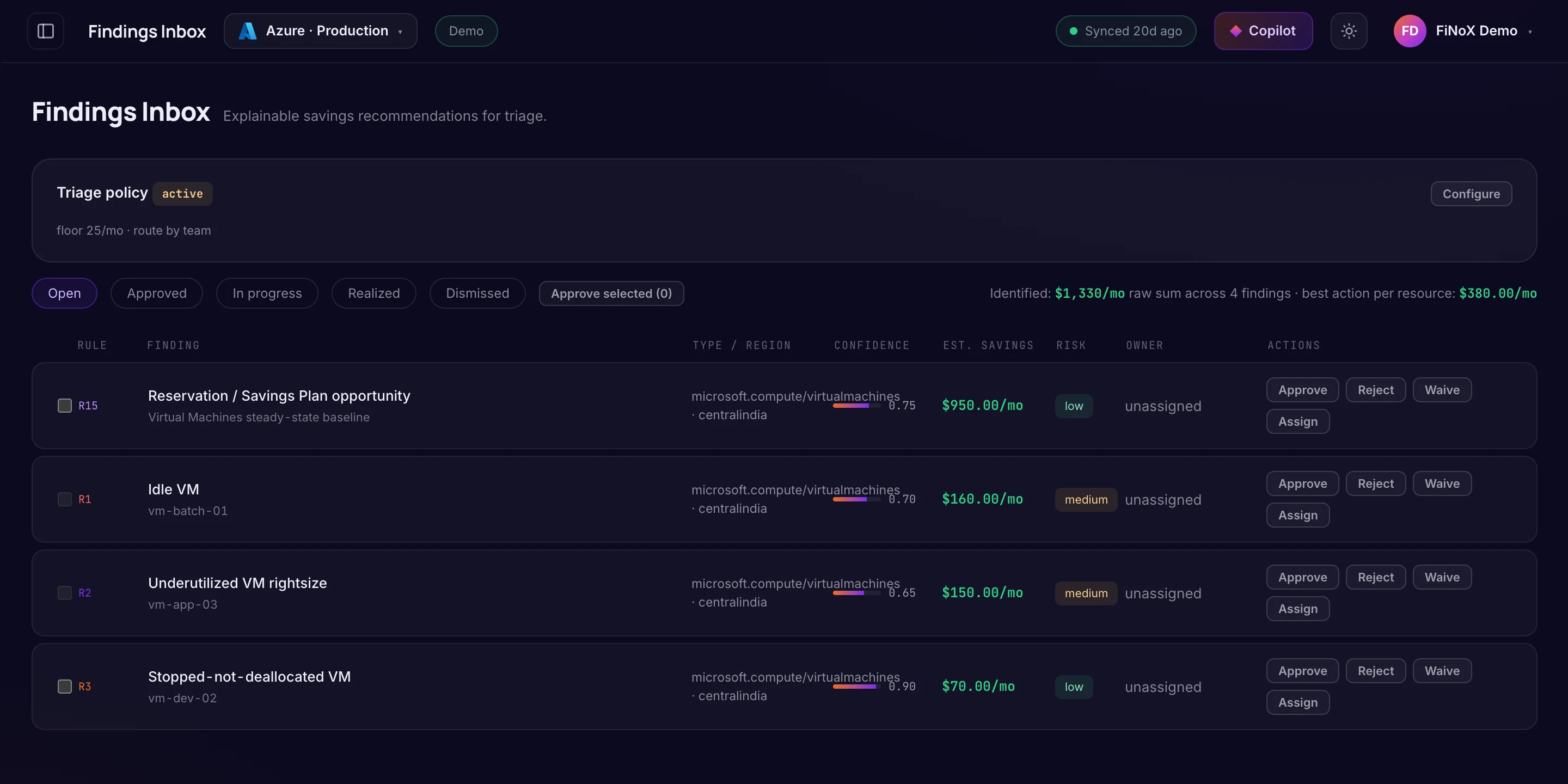Viewport: 1568px width, 784px height.
Task: Click the Azure logo icon
Action: (247, 31)
